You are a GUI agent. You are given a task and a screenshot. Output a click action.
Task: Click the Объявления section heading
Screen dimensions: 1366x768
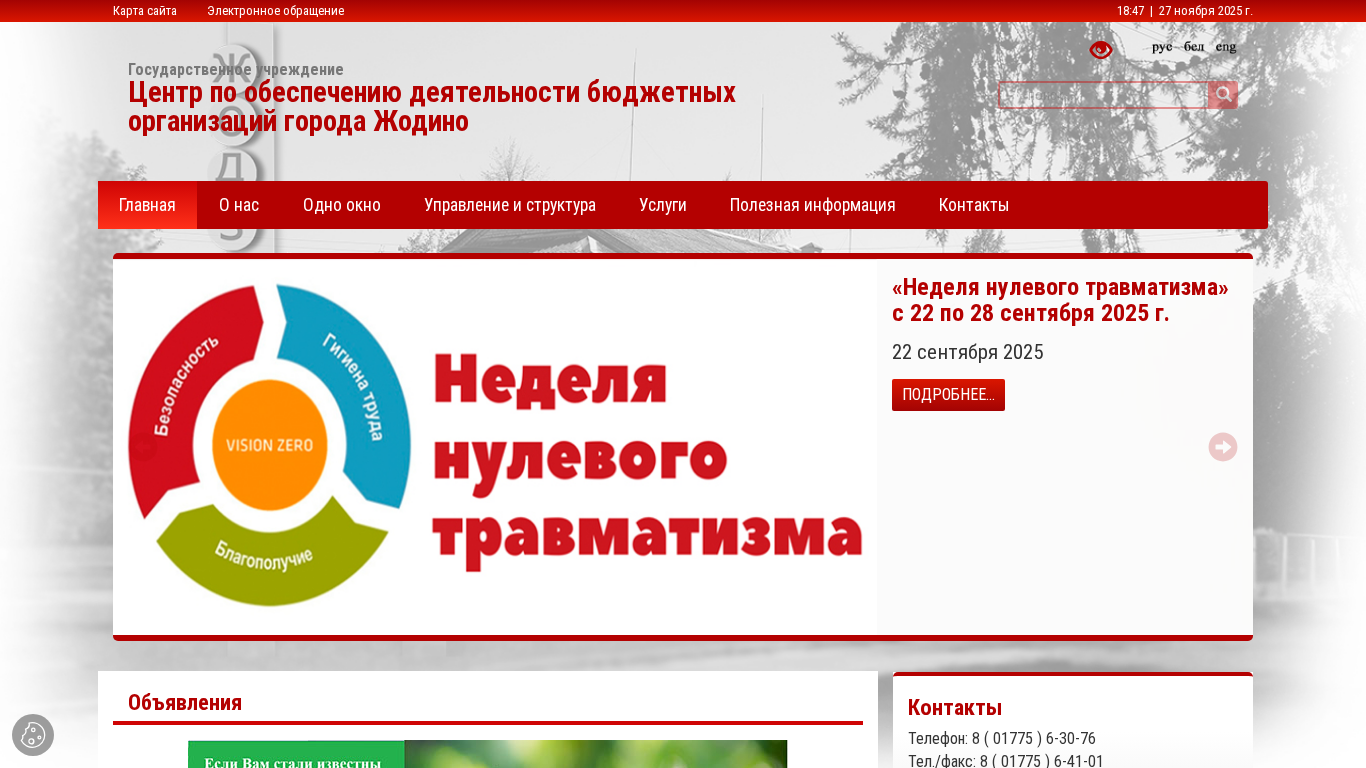tap(185, 702)
